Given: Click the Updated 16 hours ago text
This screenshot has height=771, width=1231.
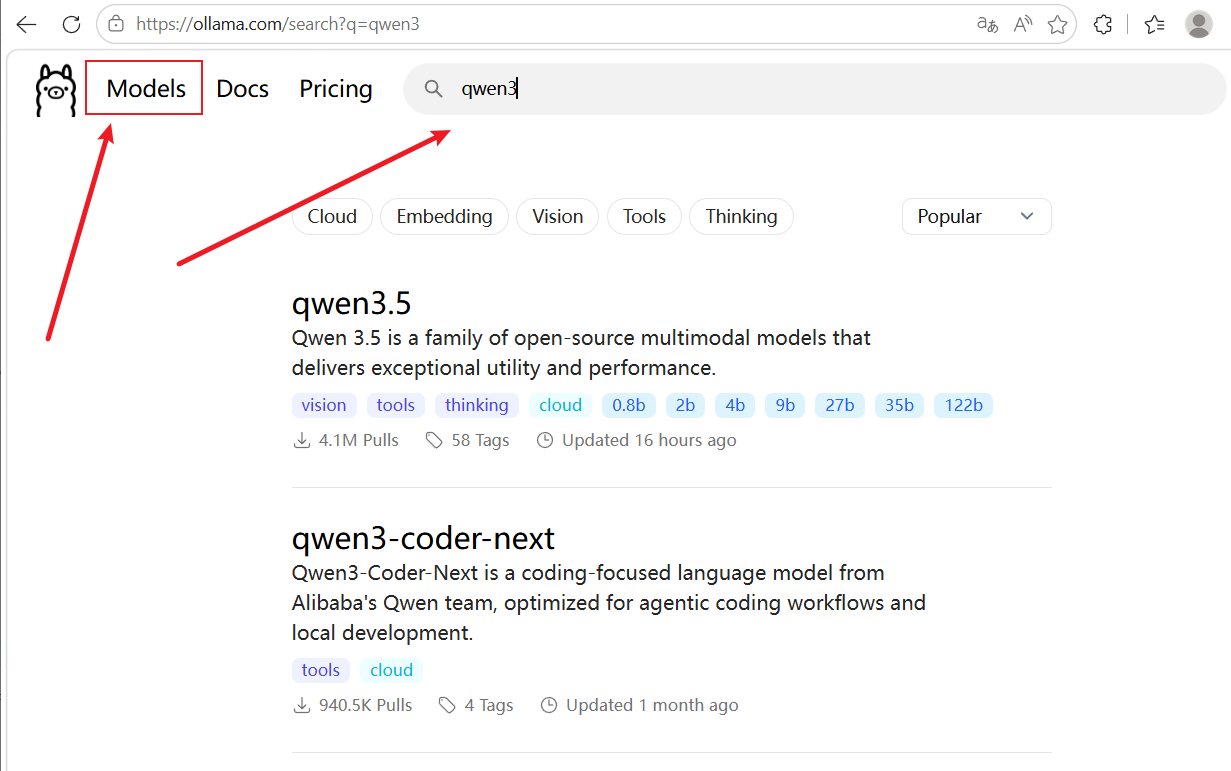Looking at the screenshot, I should [637, 440].
